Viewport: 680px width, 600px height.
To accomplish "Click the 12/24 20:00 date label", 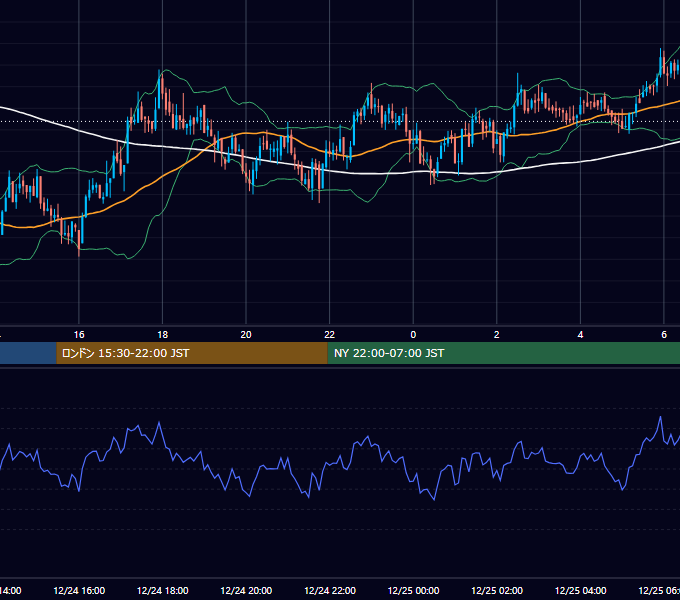I will pos(246,590).
